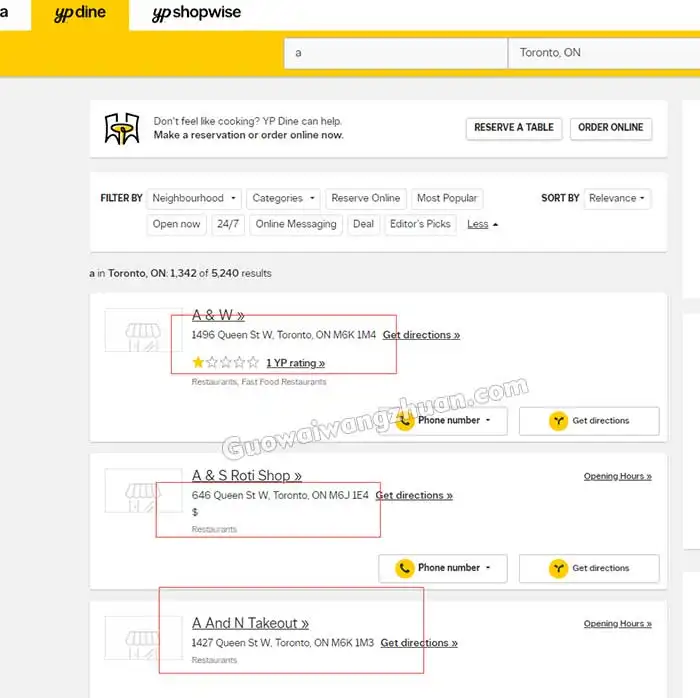This screenshot has width=700, height=698.
Task: Open the Neighbourhood filter dropdown
Action: (194, 198)
